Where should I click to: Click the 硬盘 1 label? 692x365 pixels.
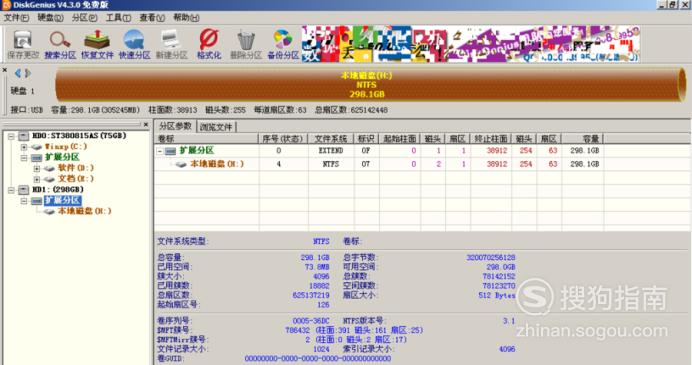22,91
